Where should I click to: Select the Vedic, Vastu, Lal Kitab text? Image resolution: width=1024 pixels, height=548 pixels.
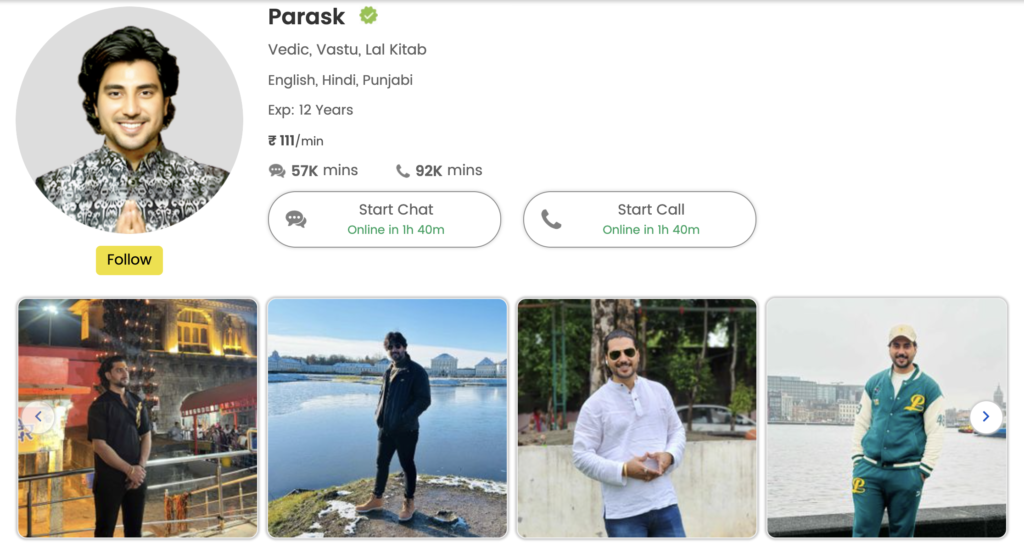click(x=347, y=50)
